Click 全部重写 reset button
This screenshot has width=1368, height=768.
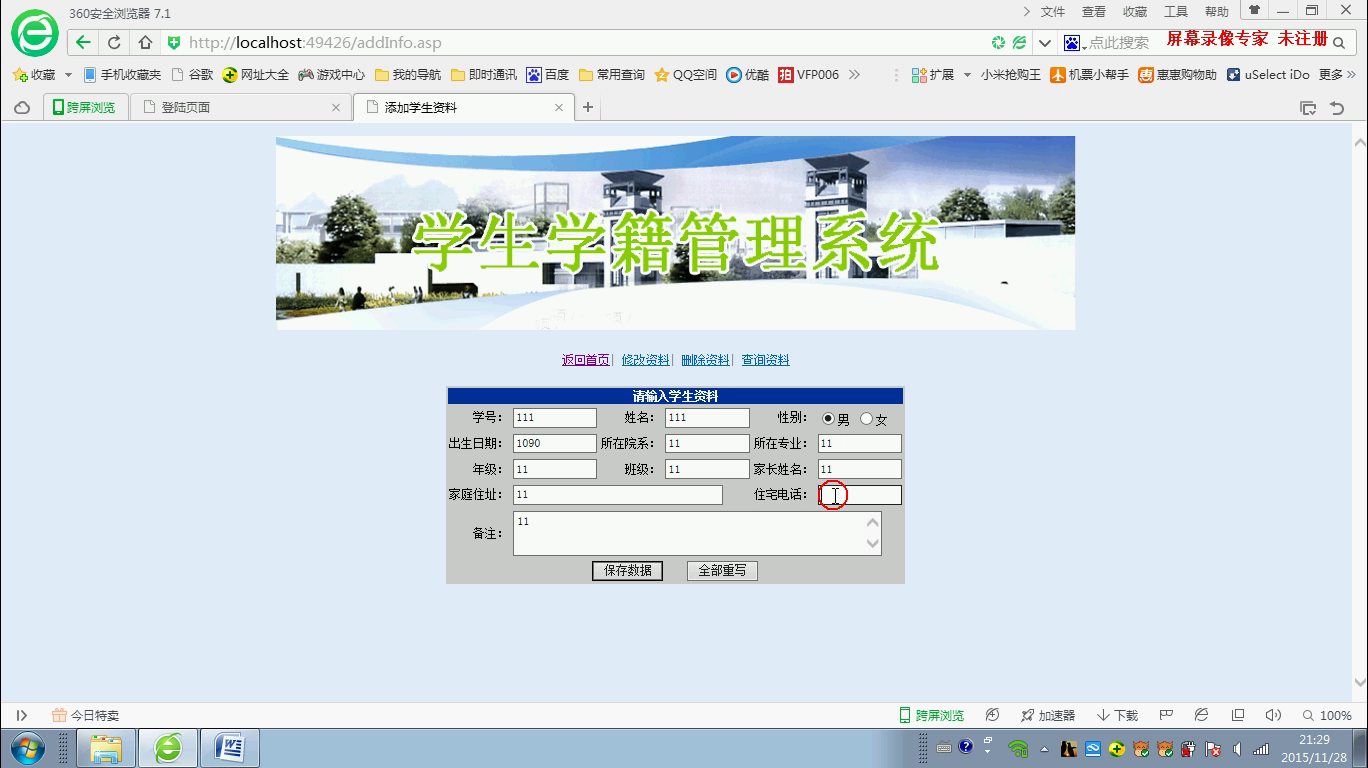coord(722,570)
